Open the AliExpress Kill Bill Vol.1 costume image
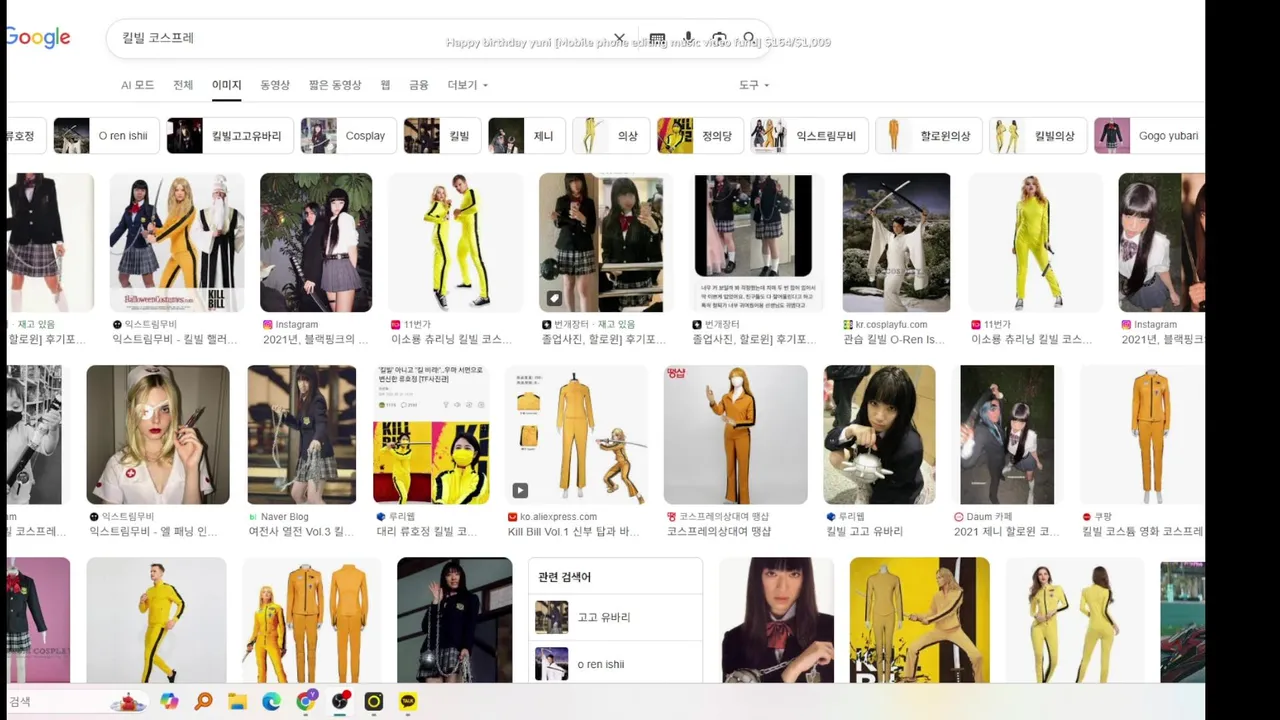 point(577,434)
